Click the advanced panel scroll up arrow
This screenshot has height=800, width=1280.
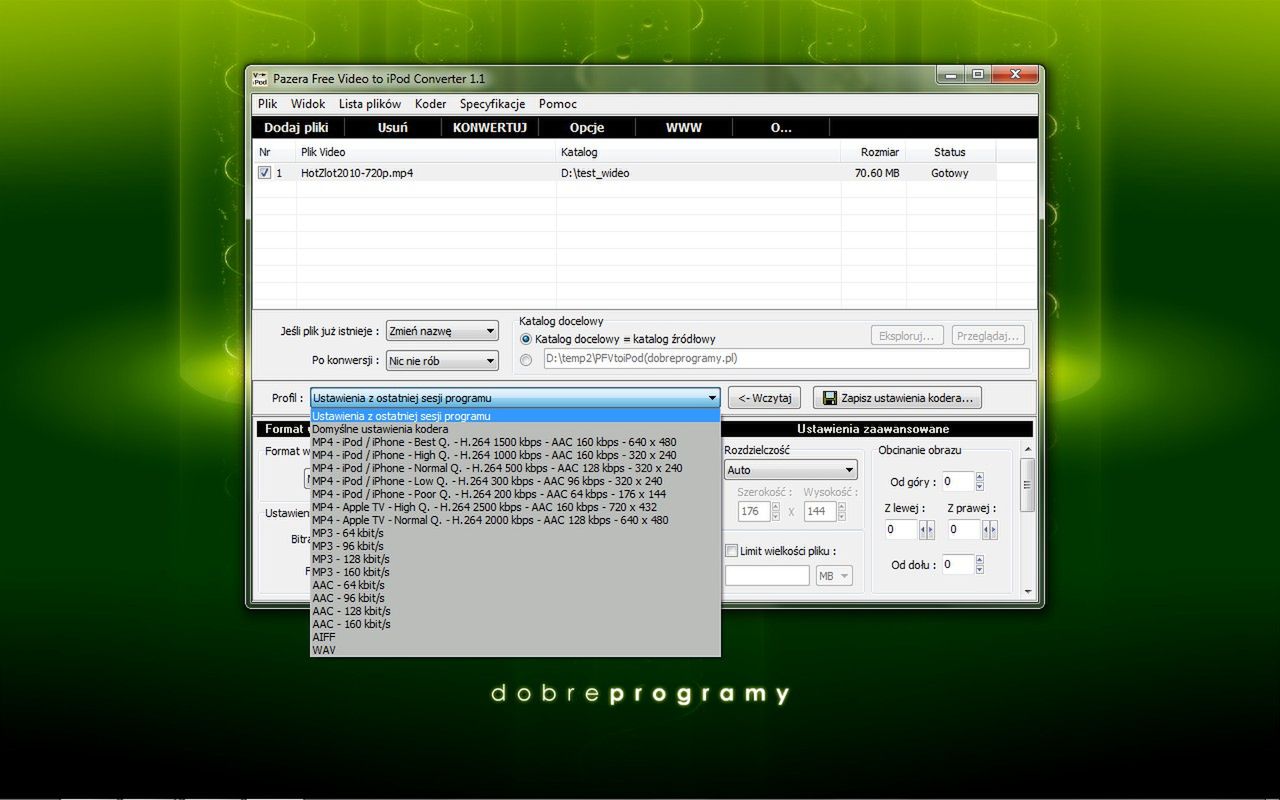(1027, 450)
